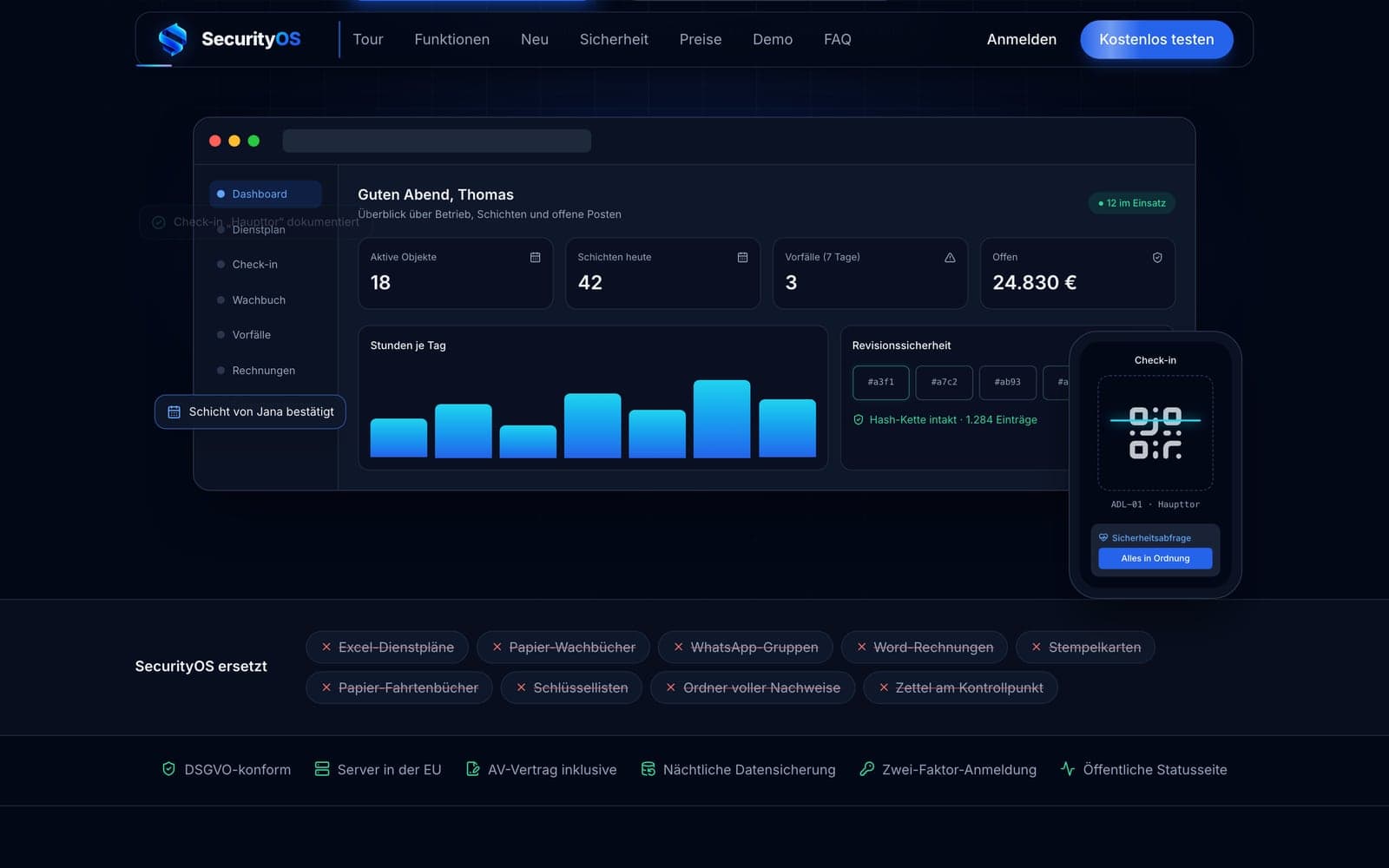Click the X icon on Schlüssellisten chip
1389x868 pixels.
[521, 687]
